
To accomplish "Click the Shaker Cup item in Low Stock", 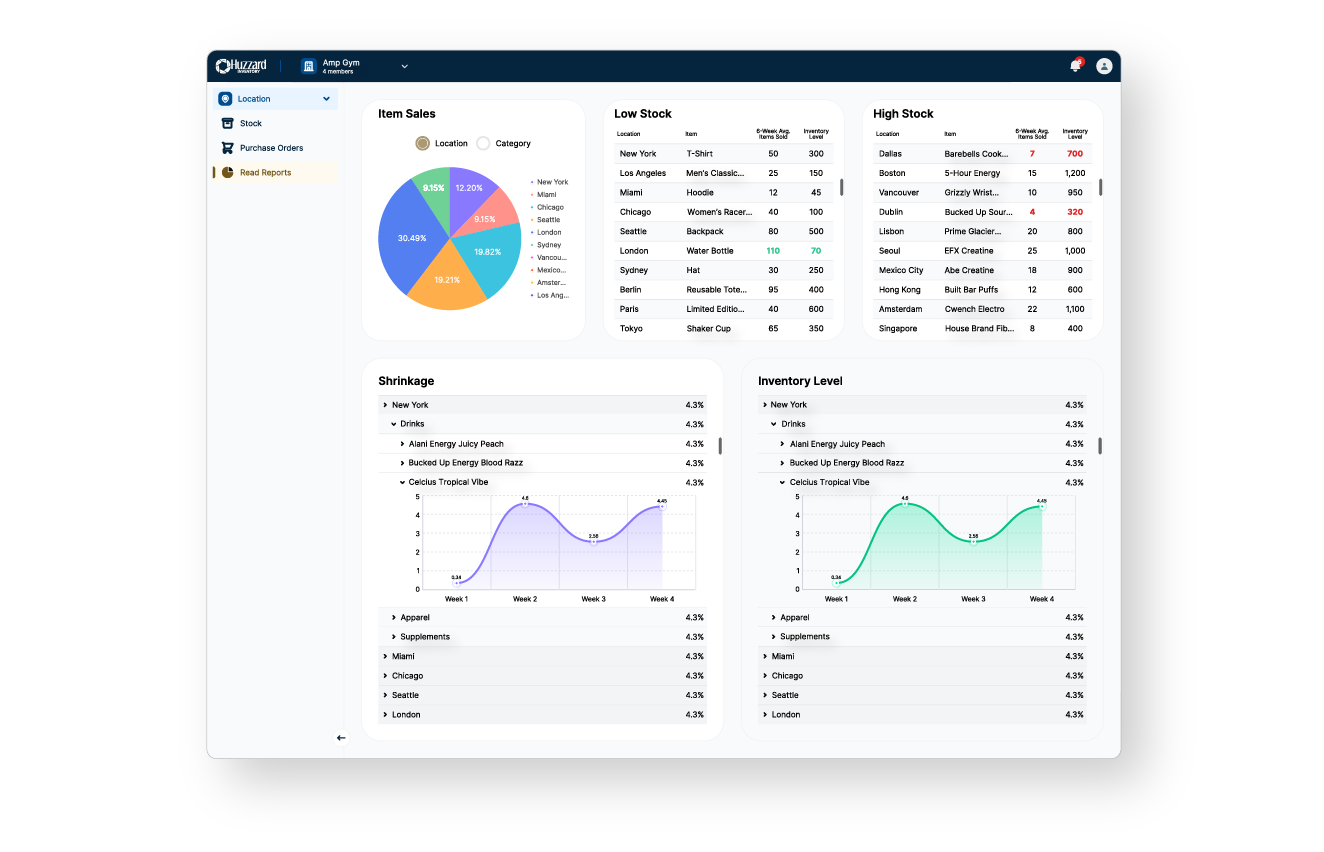I will [x=709, y=329].
